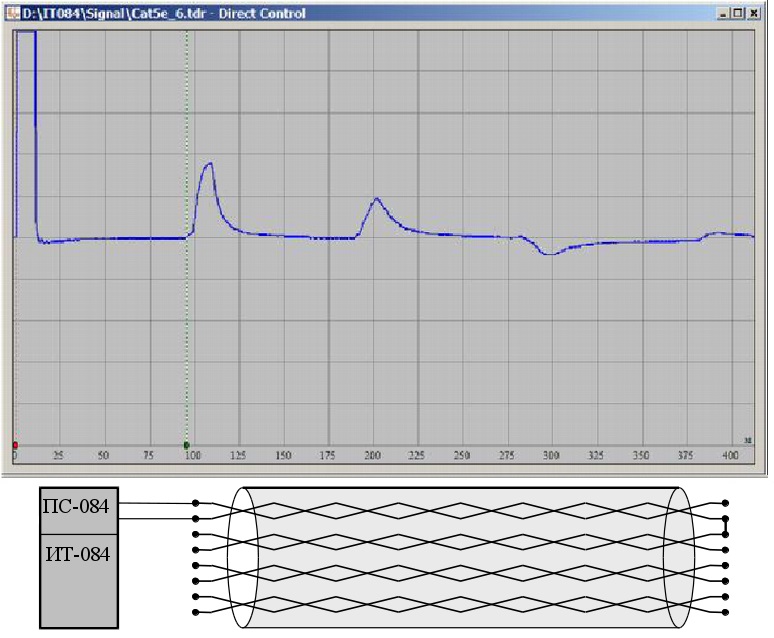774x638 pixels.
Task: Select the green measurement cursor marker
Action: [187, 445]
